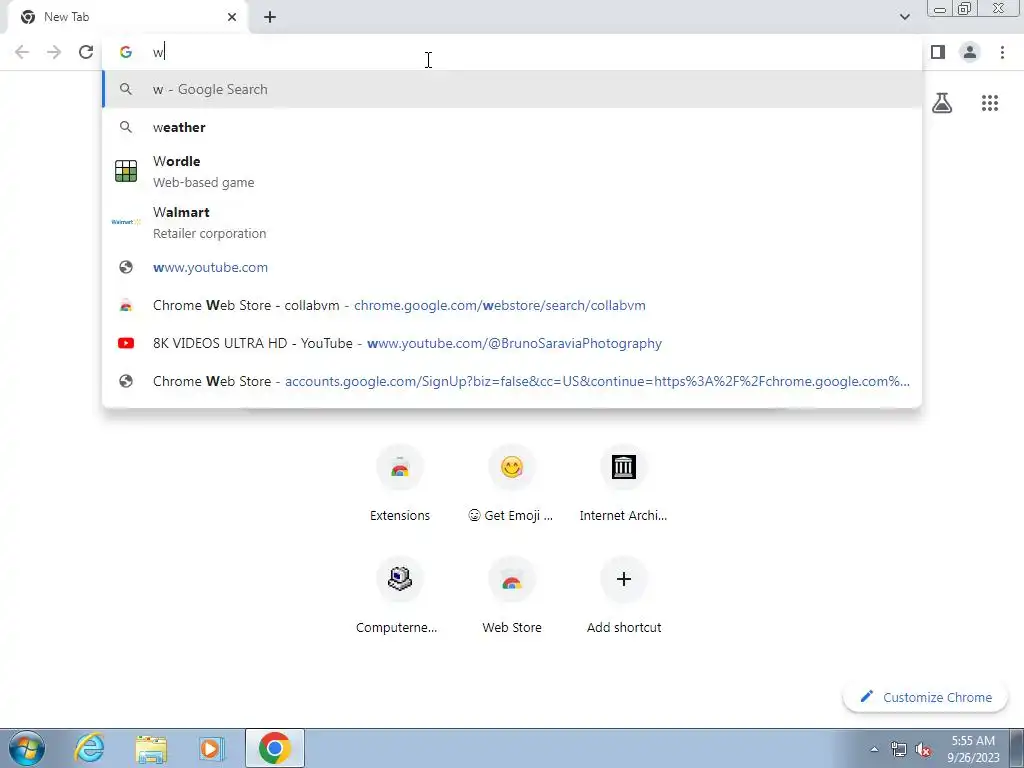
Task: Select the www.youtube.com suggestion
Action: tap(512, 267)
